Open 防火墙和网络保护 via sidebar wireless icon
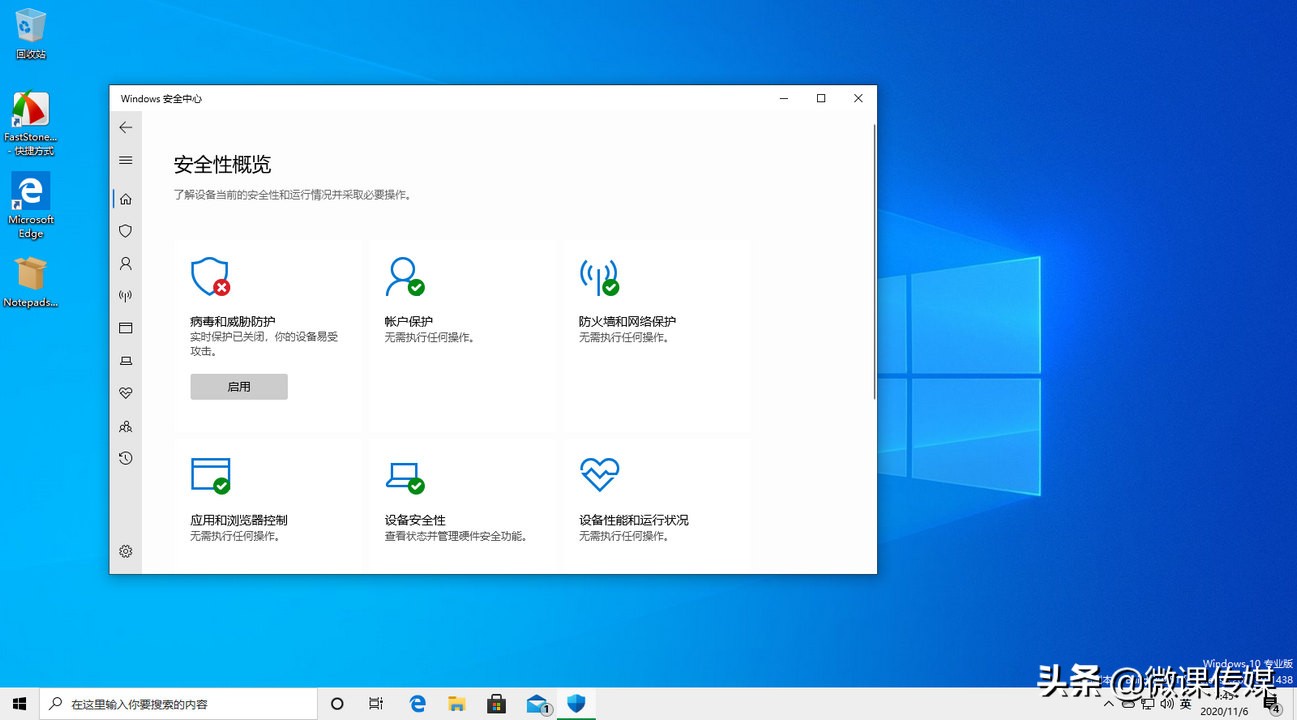Image resolution: width=1297 pixels, height=720 pixels. tap(125, 295)
